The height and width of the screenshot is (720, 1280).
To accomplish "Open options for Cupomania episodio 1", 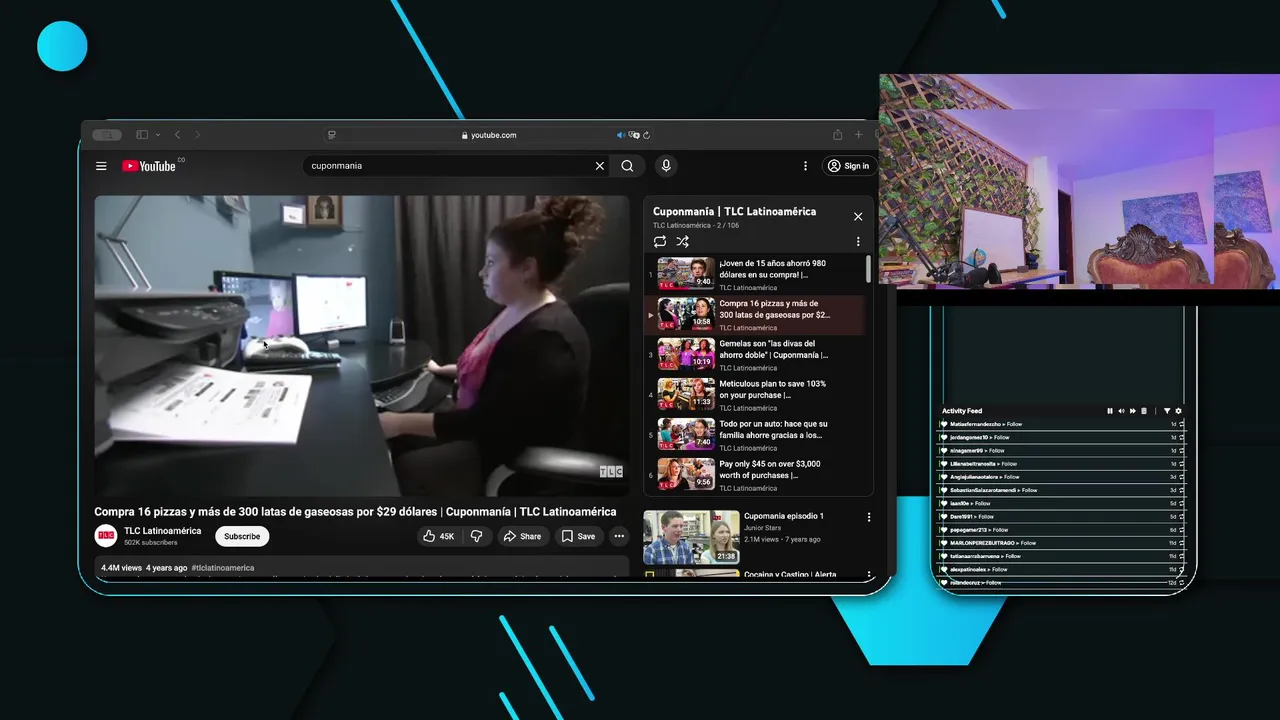I will (869, 517).
